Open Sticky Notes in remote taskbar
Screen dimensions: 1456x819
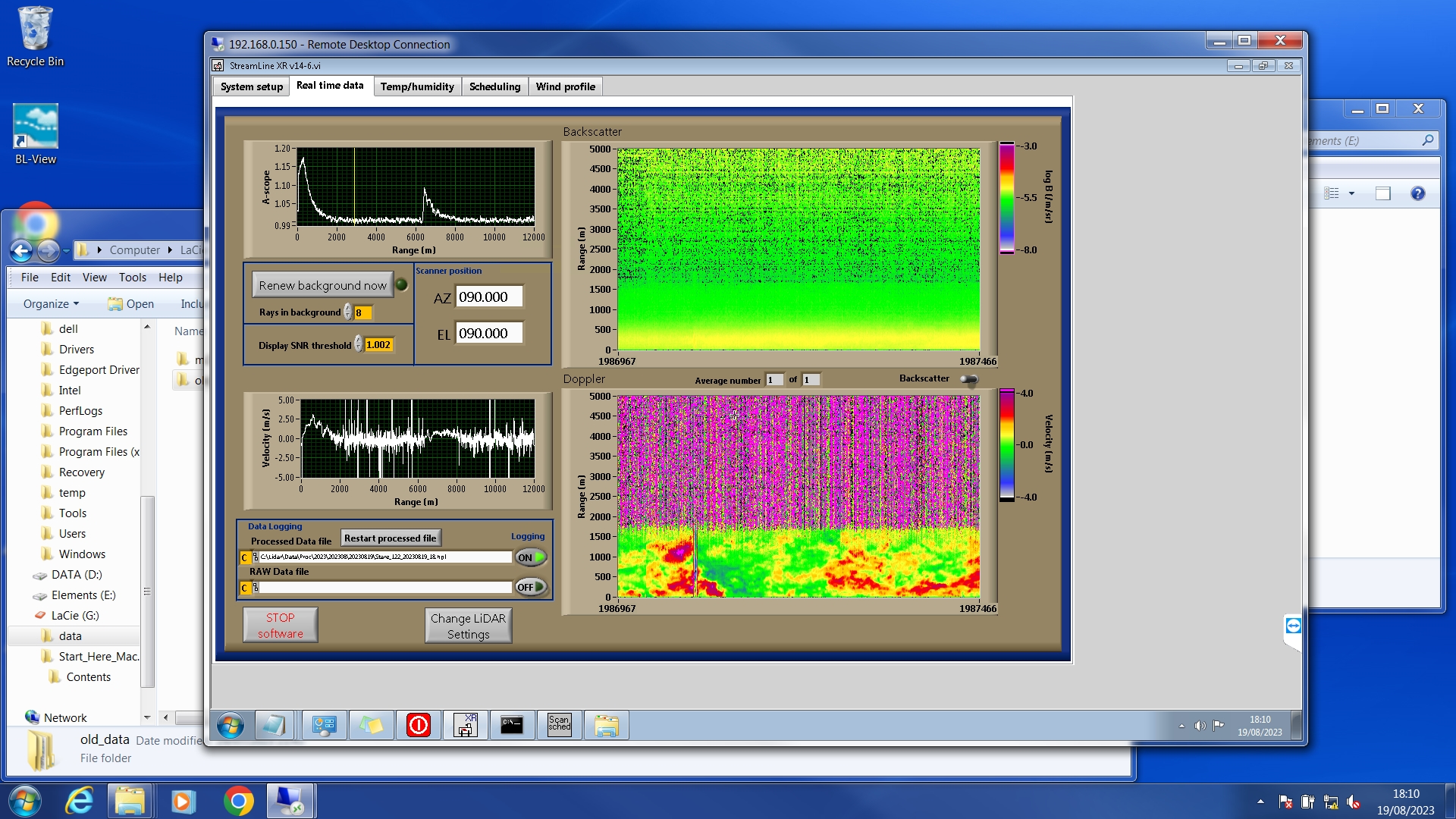[371, 725]
